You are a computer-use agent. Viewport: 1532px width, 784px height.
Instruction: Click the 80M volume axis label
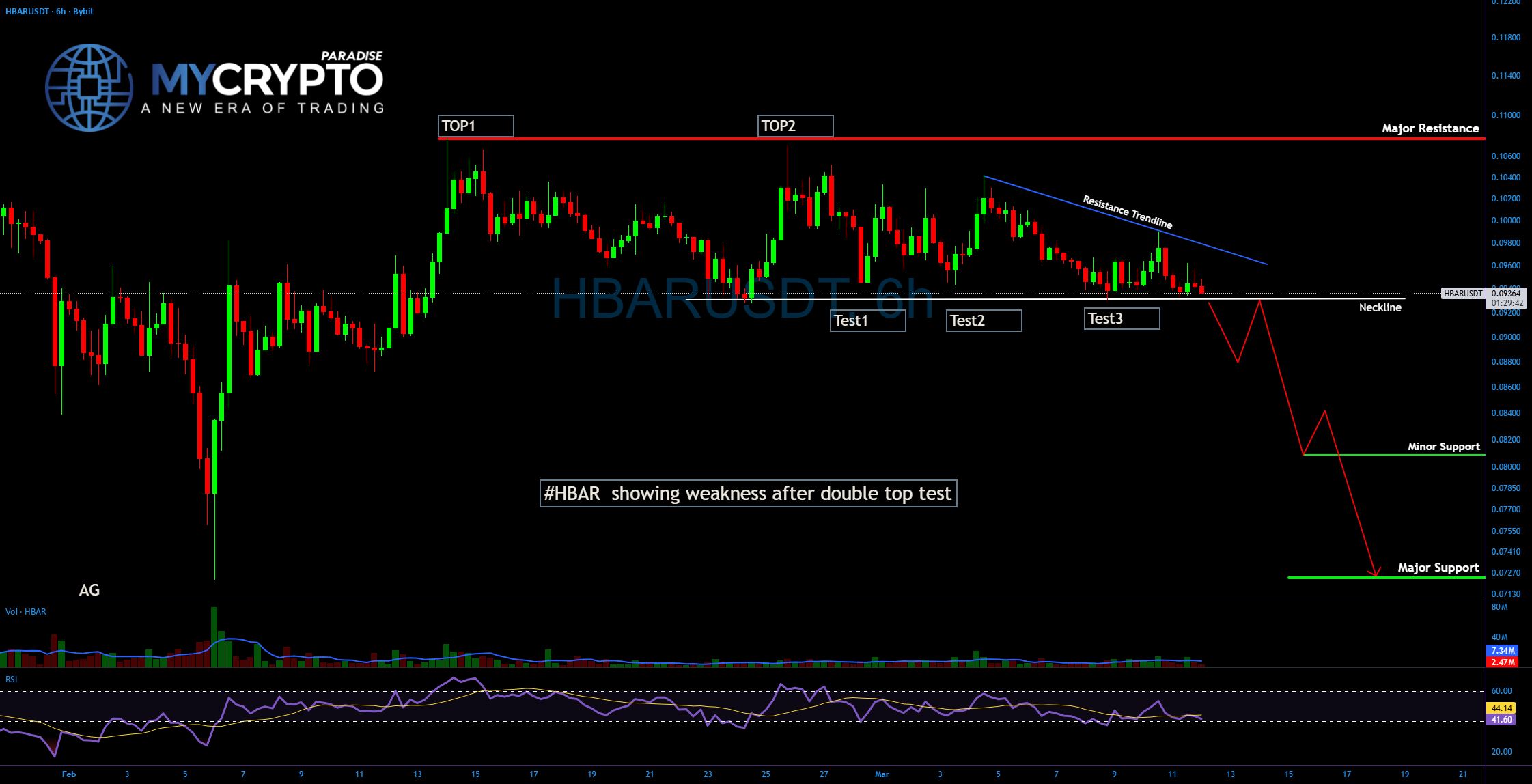pos(1499,607)
